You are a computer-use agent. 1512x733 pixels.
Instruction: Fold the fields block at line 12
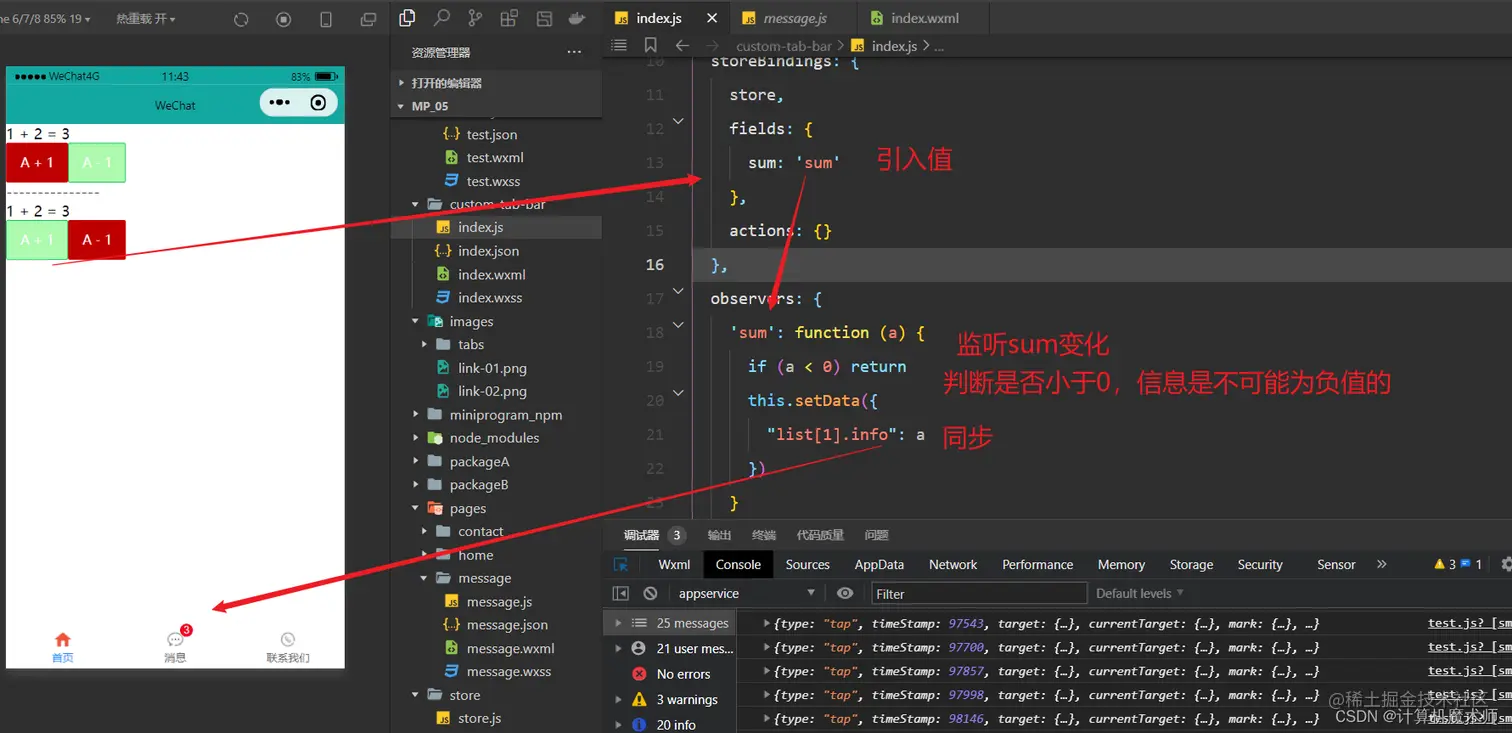(678, 121)
